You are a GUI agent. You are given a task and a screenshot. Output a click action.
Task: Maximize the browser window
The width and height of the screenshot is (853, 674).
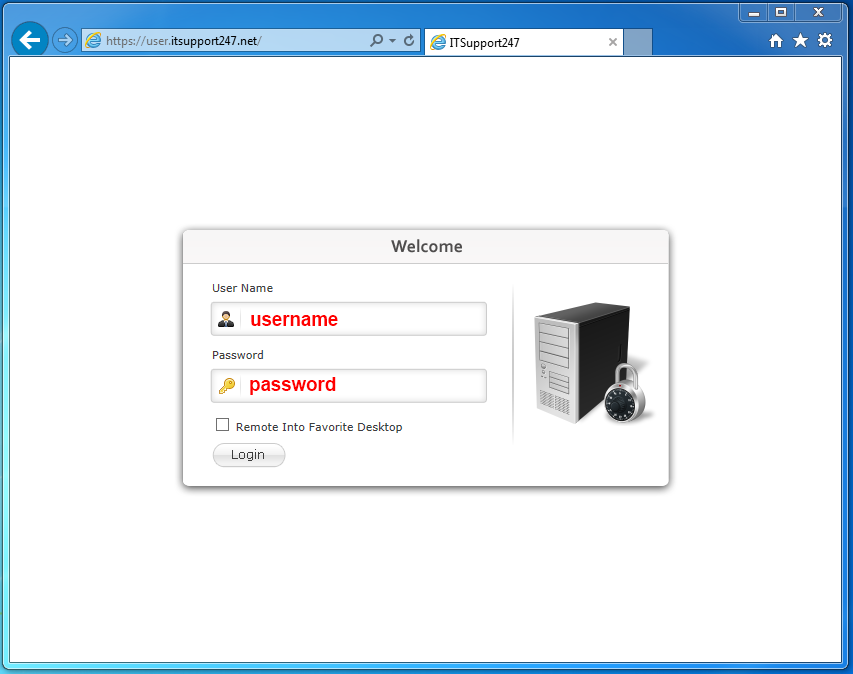pyautogui.click(x=781, y=13)
